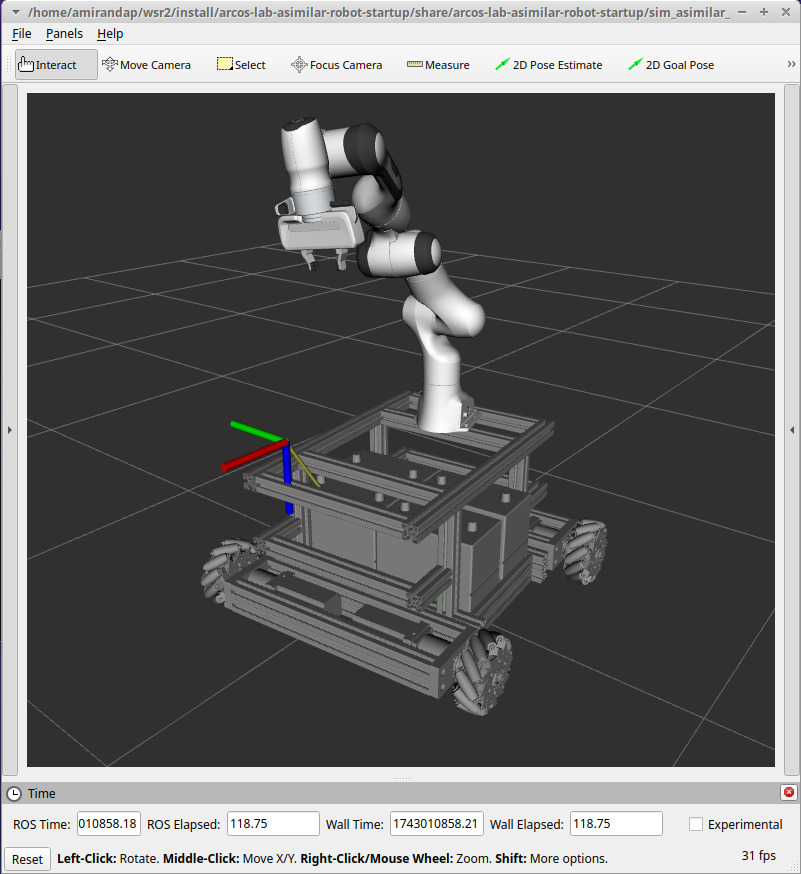Image resolution: width=801 pixels, height=874 pixels.
Task: Click the Wall Time field
Action: coord(436,824)
